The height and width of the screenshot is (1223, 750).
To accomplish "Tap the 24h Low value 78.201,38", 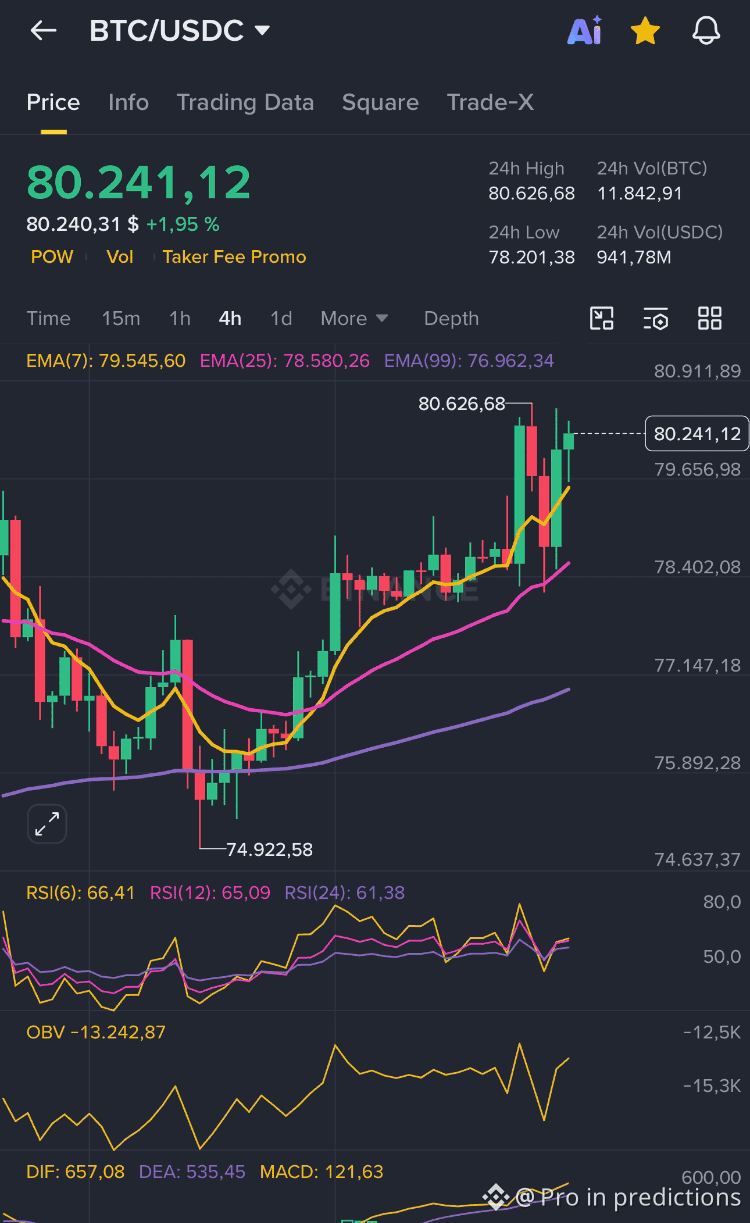I will tap(532, 257).
